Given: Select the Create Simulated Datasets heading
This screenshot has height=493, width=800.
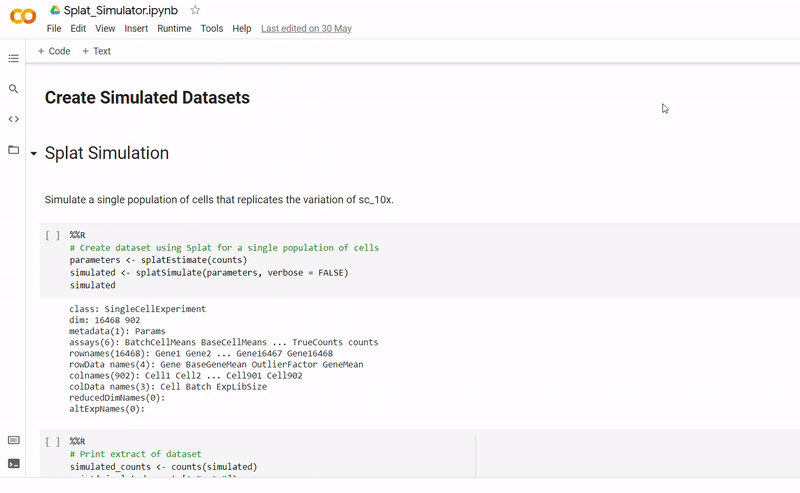Looking at the screenshot, I should 147,97.
